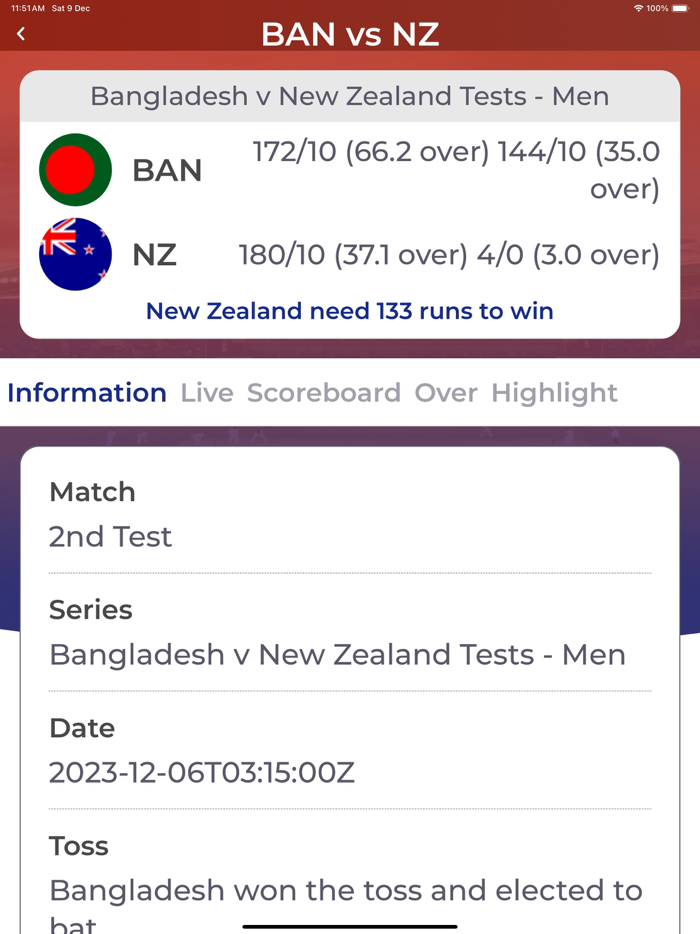The height and width of the screenshot is (934, 700).
Task: Open the Highlight tab
Action: (x=553, y=393)
